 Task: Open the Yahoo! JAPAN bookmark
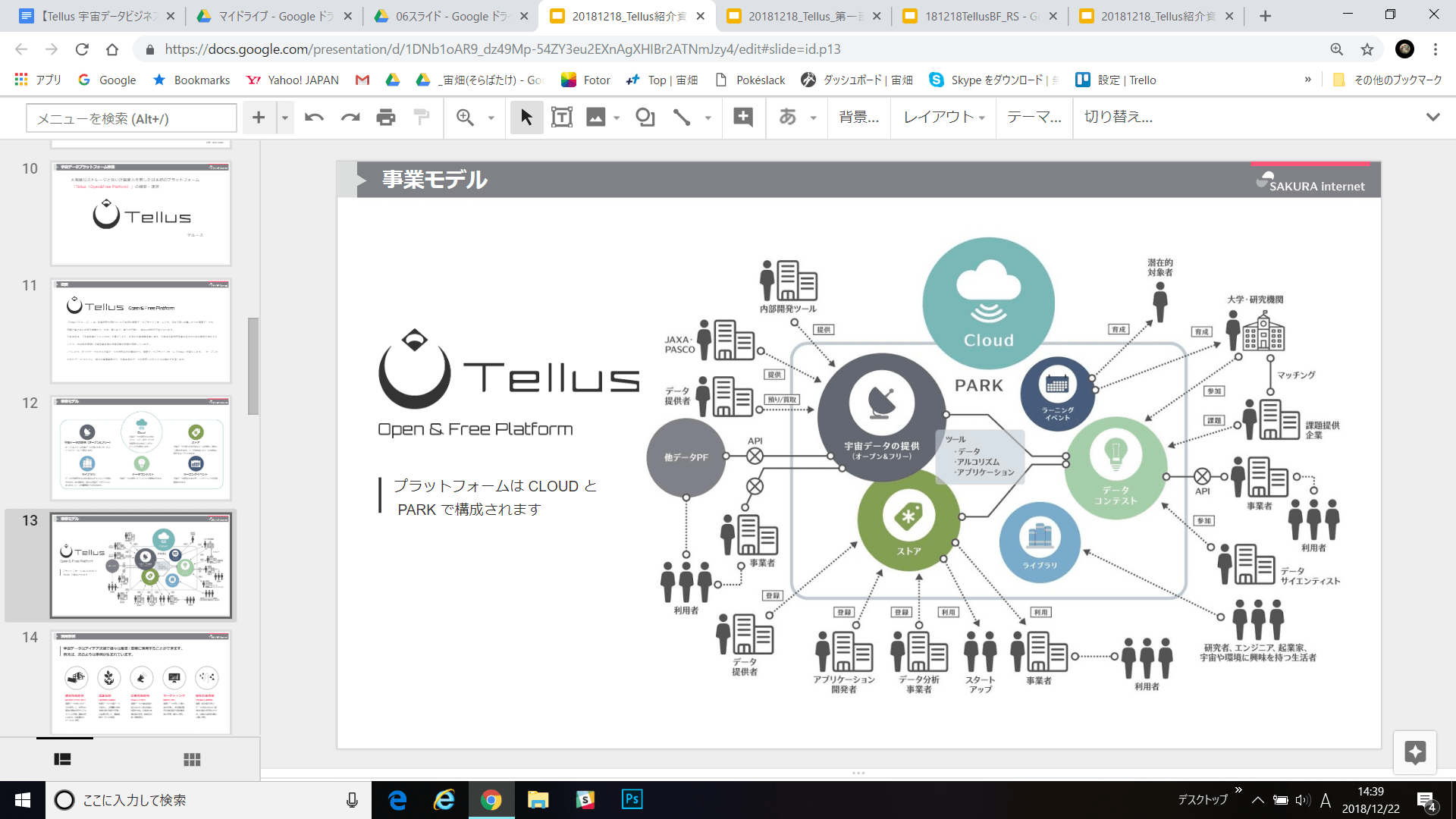click(292, 80)
